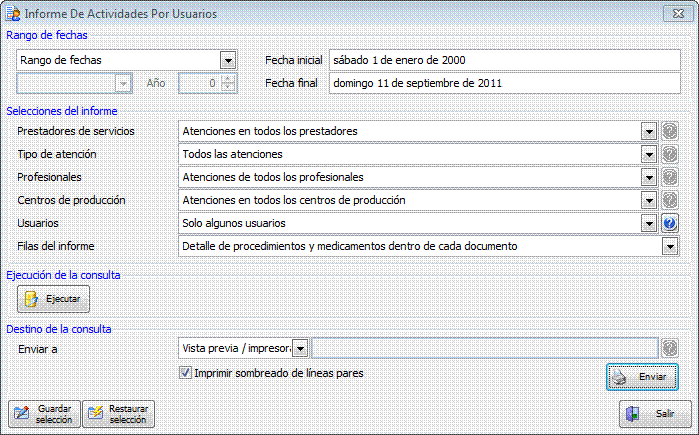699x435 pixels.
Task: Expand the Usuarios dropdown
Action: coord(649,223)
